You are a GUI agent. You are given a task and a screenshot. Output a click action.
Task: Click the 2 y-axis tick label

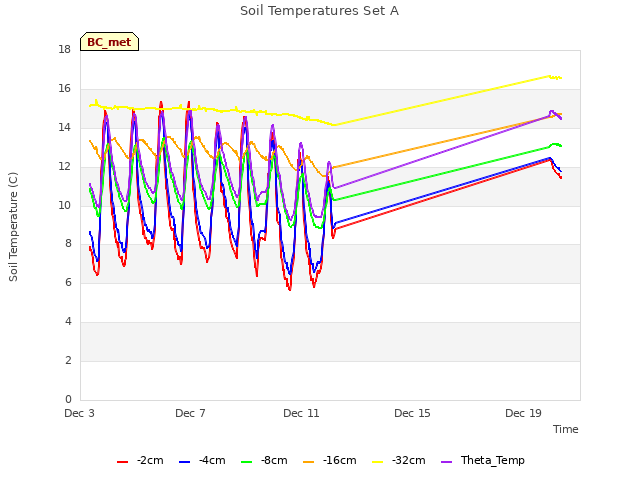(68, 360)
